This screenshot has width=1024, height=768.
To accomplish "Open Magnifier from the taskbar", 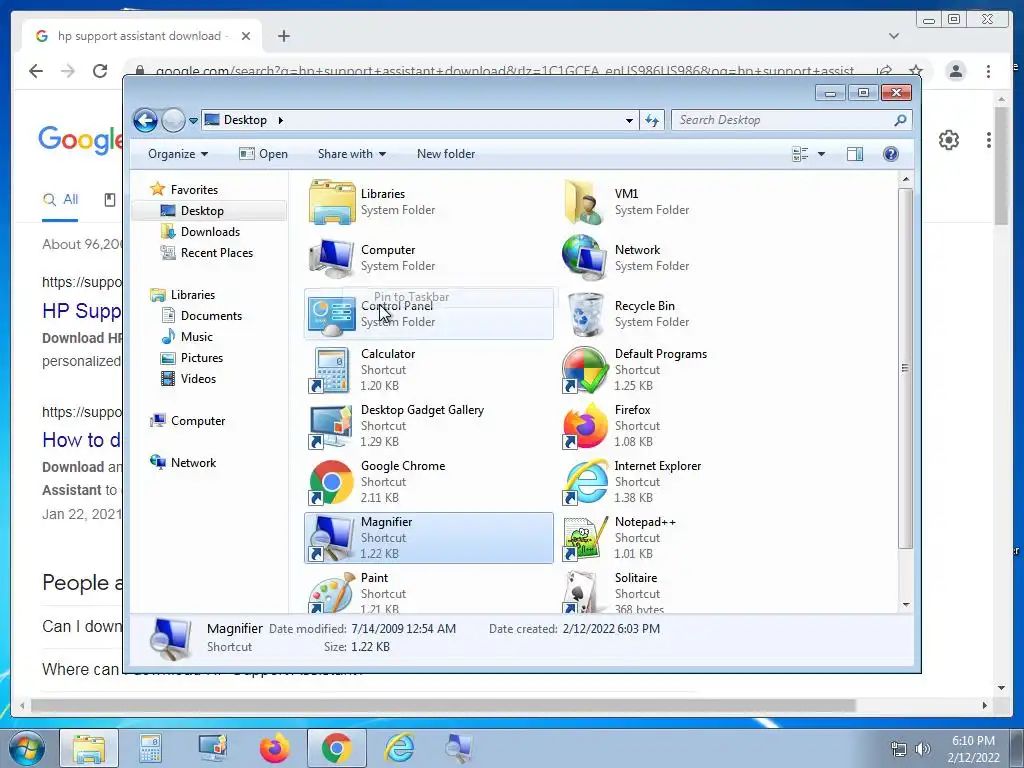I will 458,748.
